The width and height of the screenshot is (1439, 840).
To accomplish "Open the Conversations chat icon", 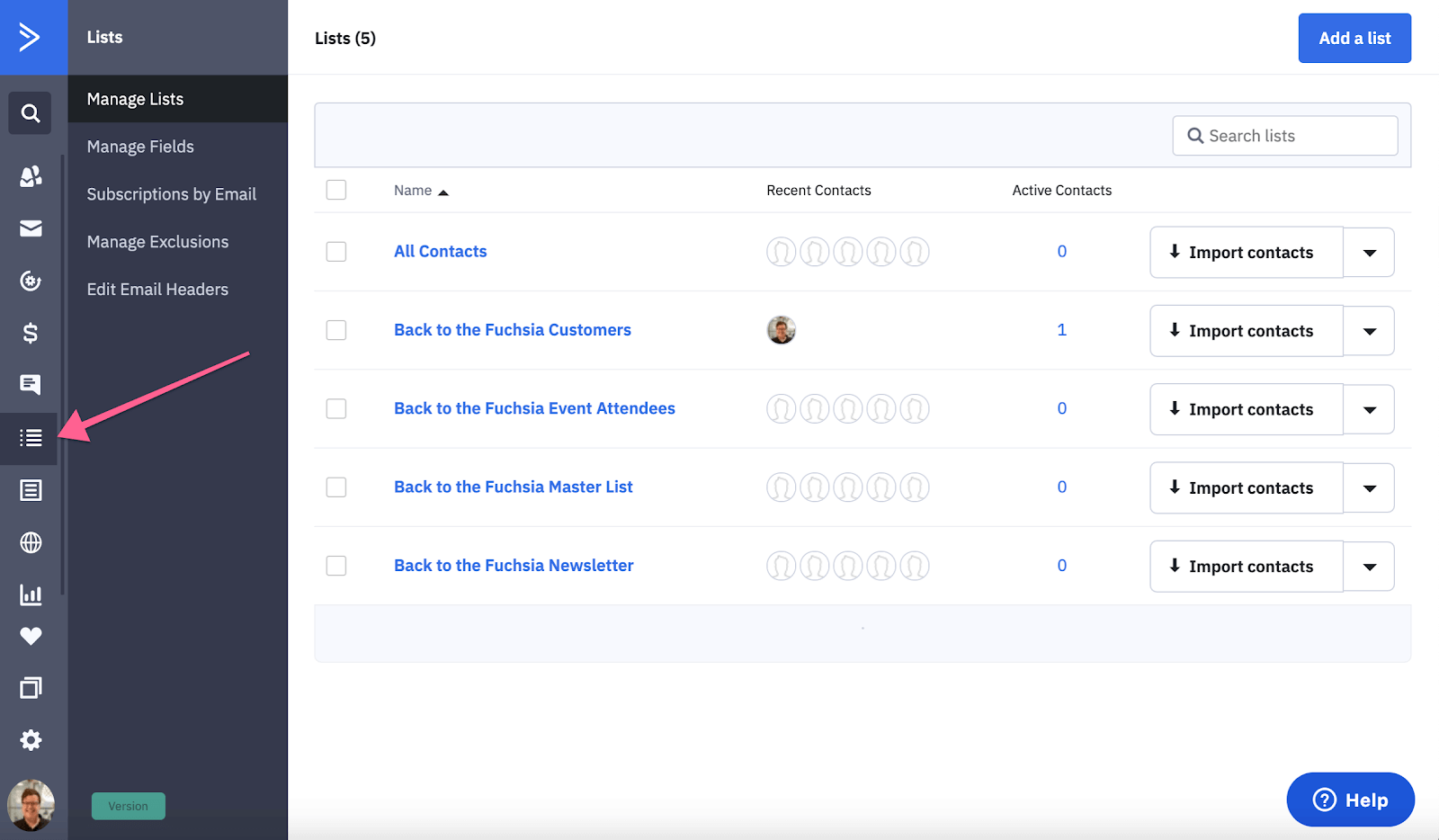I will click(x=31, y=385).
